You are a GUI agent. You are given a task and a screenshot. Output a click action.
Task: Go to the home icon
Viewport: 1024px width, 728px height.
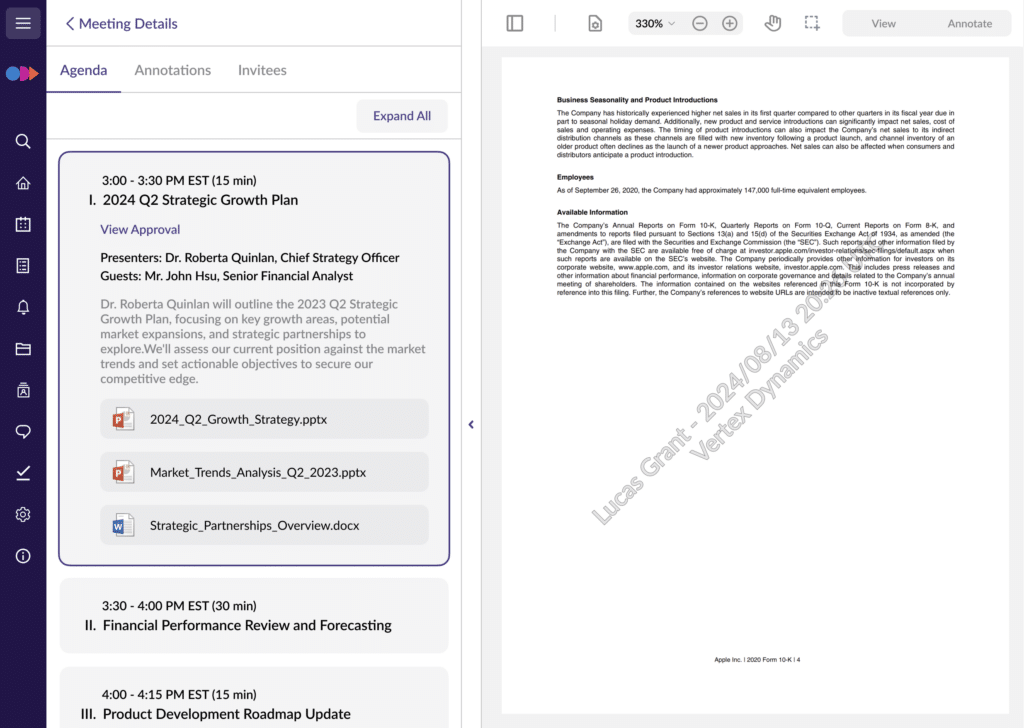(23, 183)
